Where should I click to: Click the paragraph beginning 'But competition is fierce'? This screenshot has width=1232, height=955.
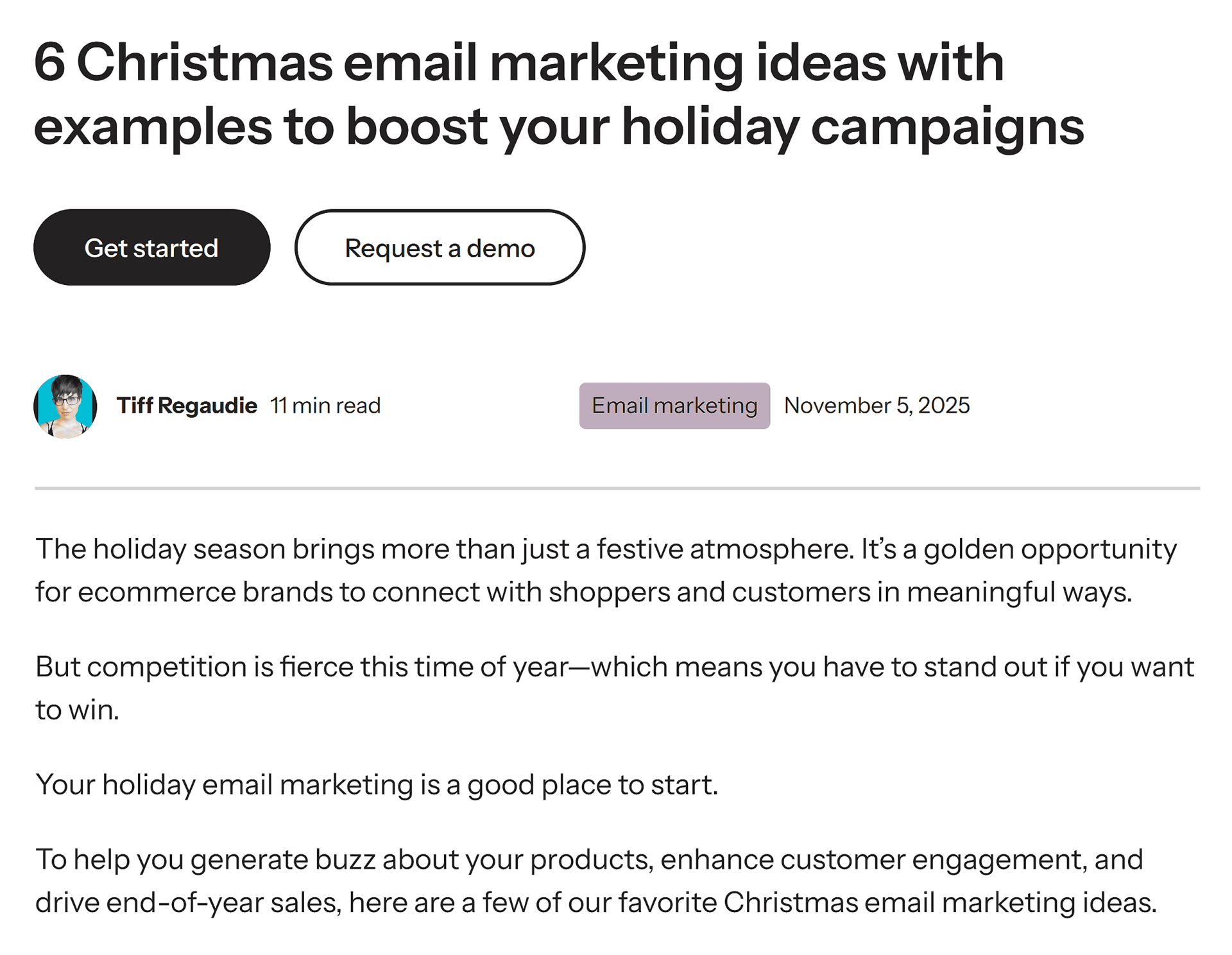614,687
